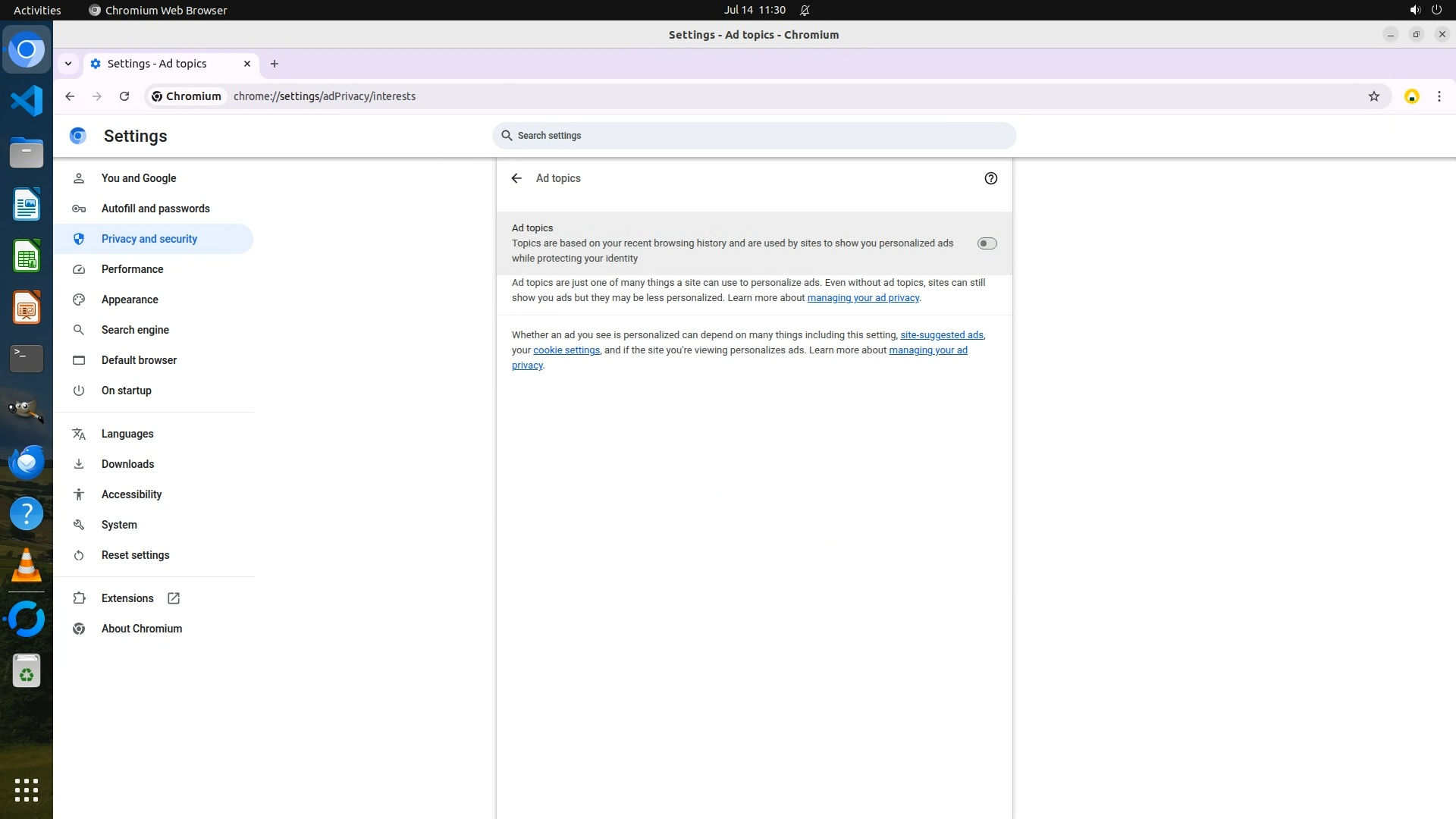Open Extensions external link icon in sidebar
This screenshot has height=819, width=1456.
click(x=174, y=598)
